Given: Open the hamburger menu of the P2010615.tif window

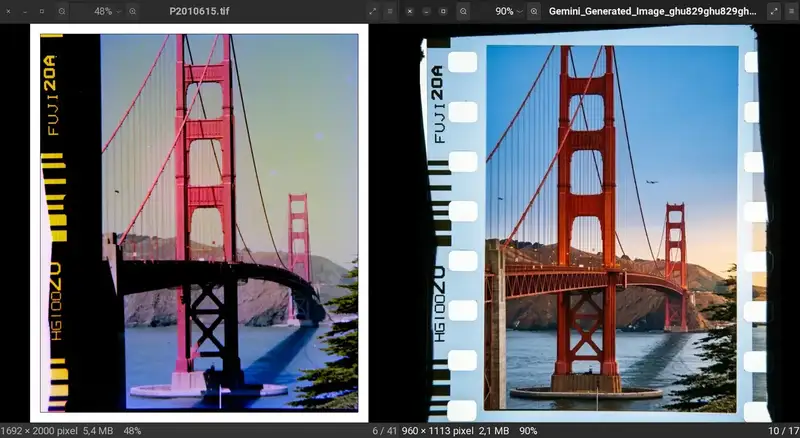Looking at the screenshot, I should pyautogui.click(x=390, y=11).
